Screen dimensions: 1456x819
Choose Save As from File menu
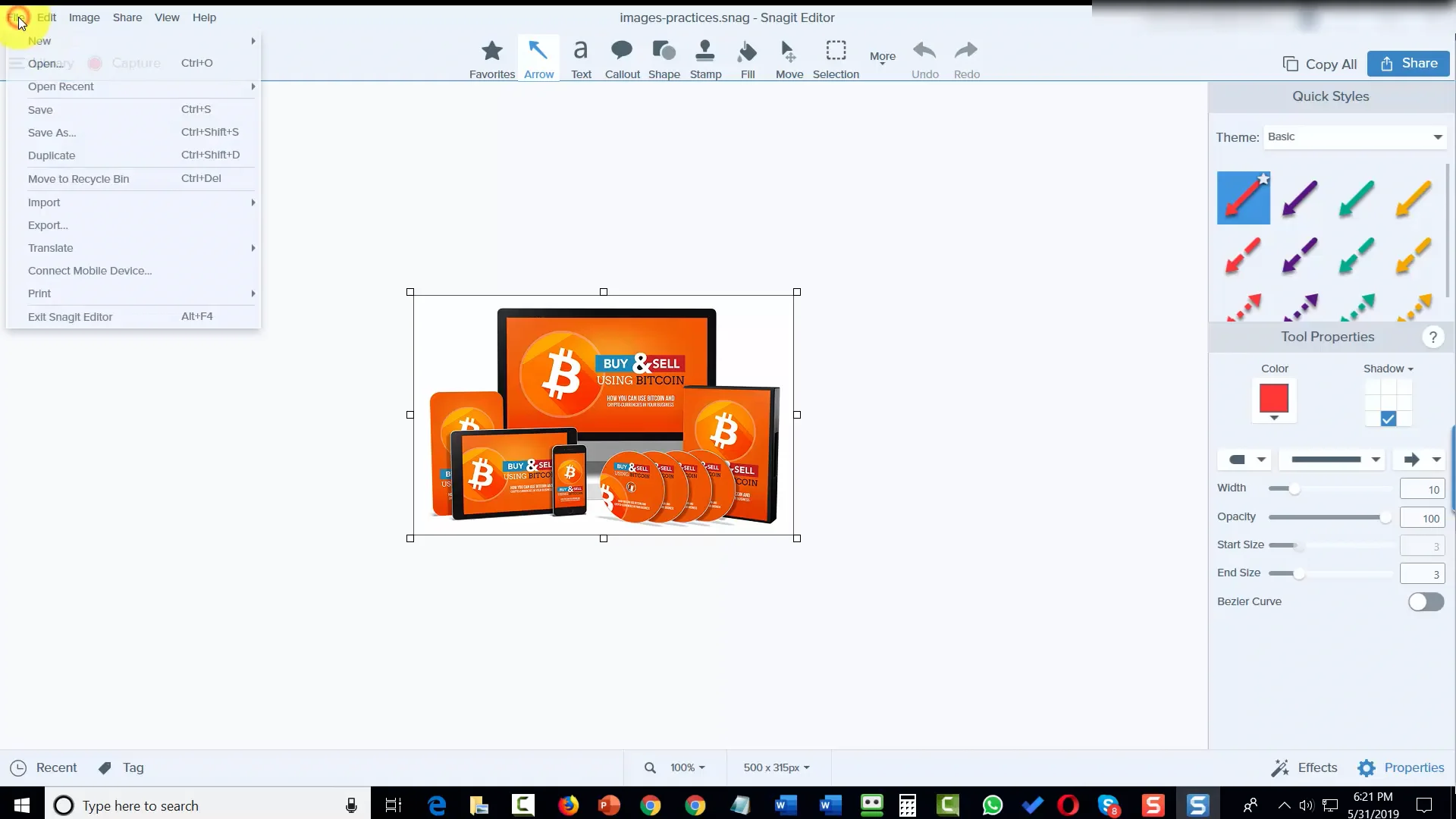click(133, 133)
